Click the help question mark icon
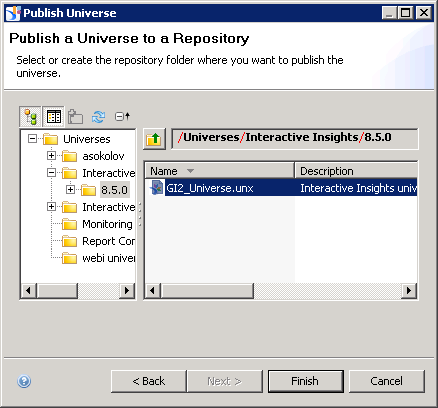 24,381
